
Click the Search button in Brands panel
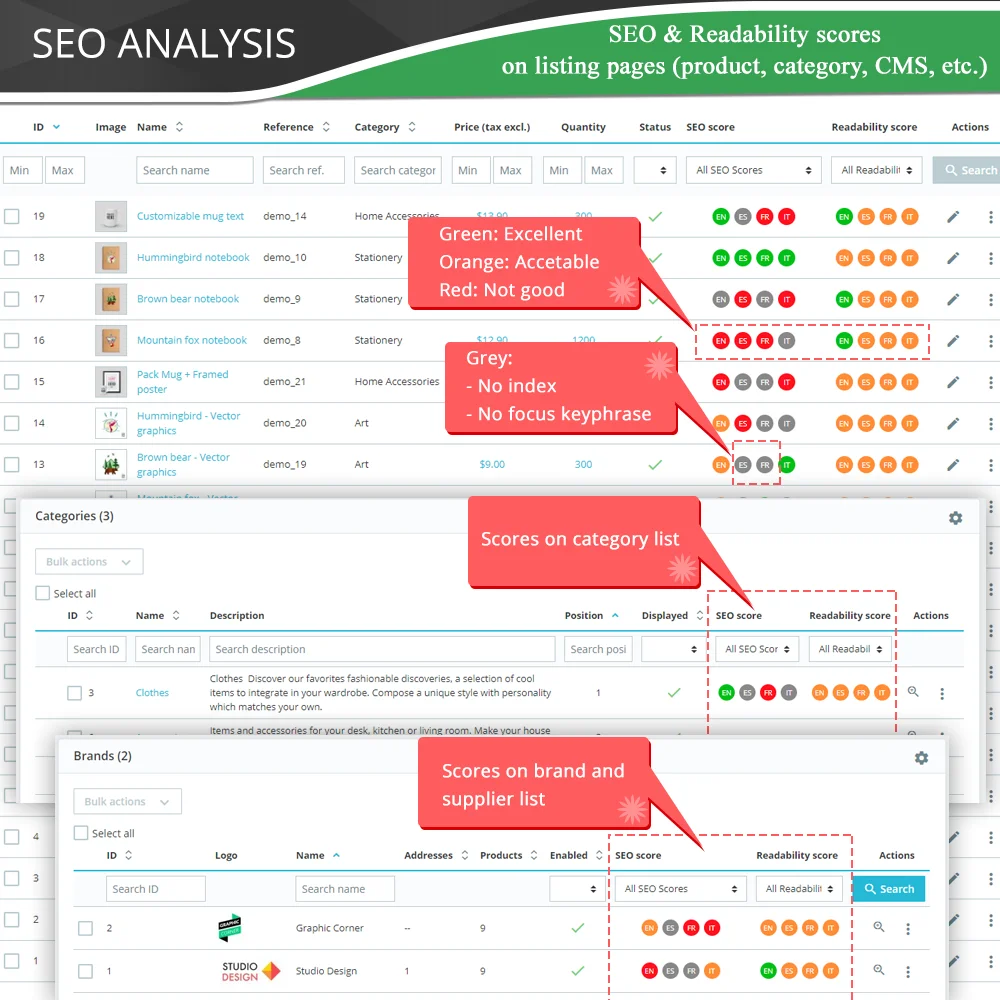point(888,888)
